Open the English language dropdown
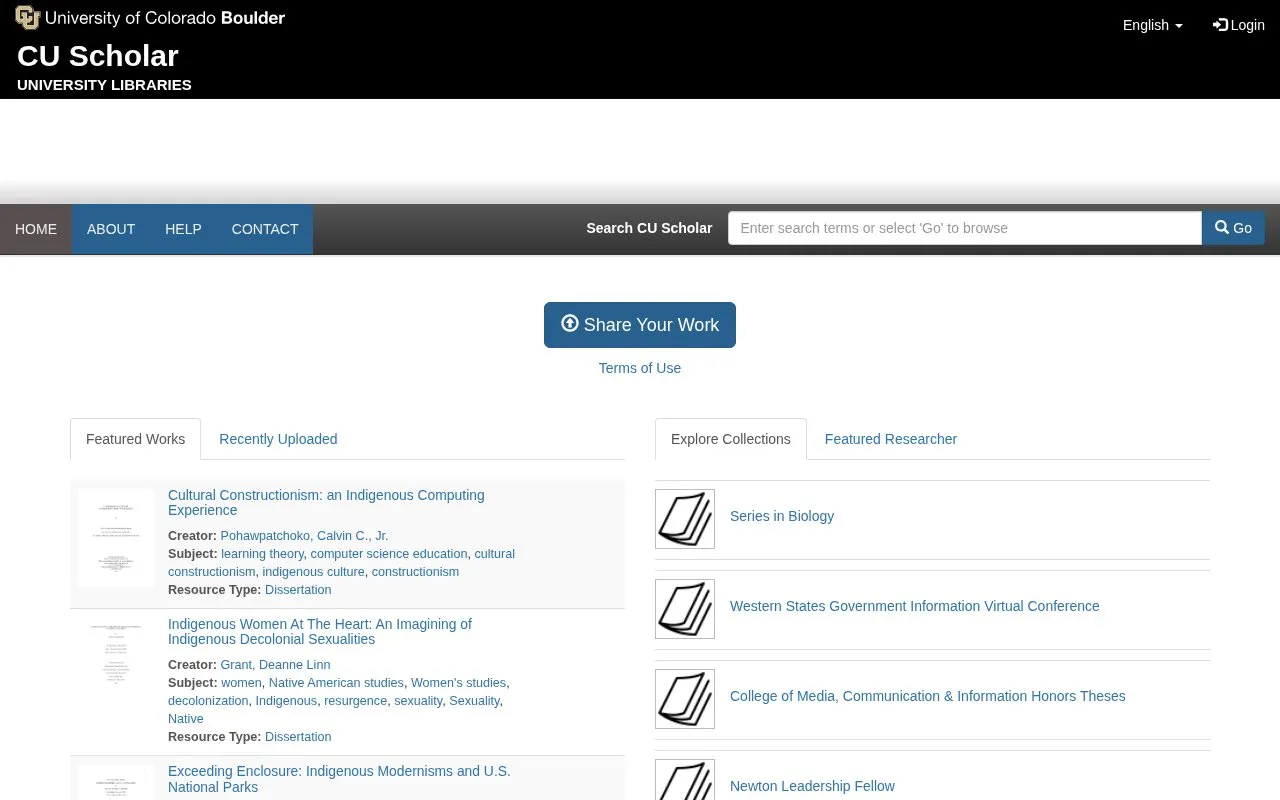Viewport: 1280px width, 800px height. coord(1152,25)
